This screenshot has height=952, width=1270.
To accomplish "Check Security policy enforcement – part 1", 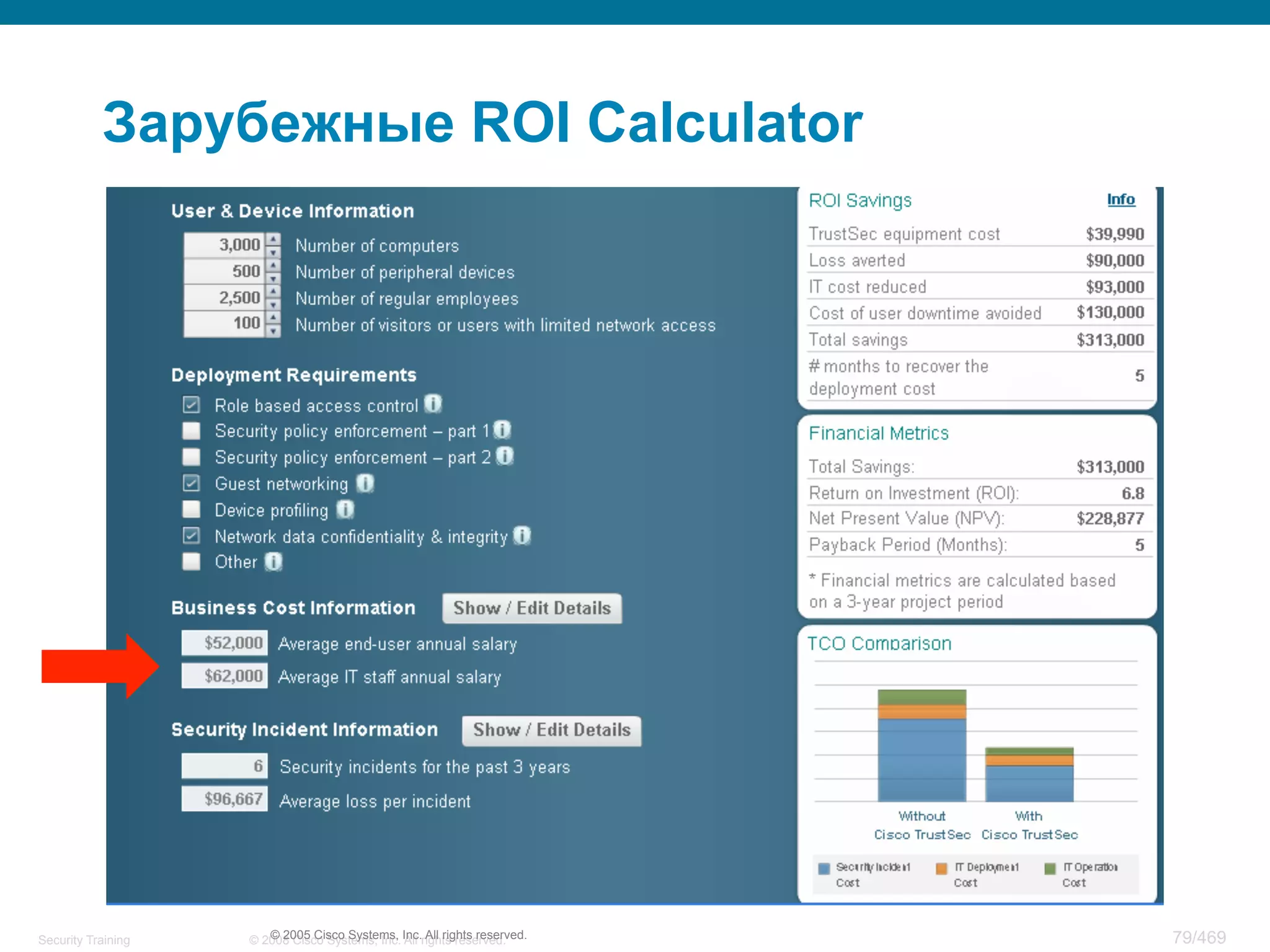I will [x=192, y=430].
